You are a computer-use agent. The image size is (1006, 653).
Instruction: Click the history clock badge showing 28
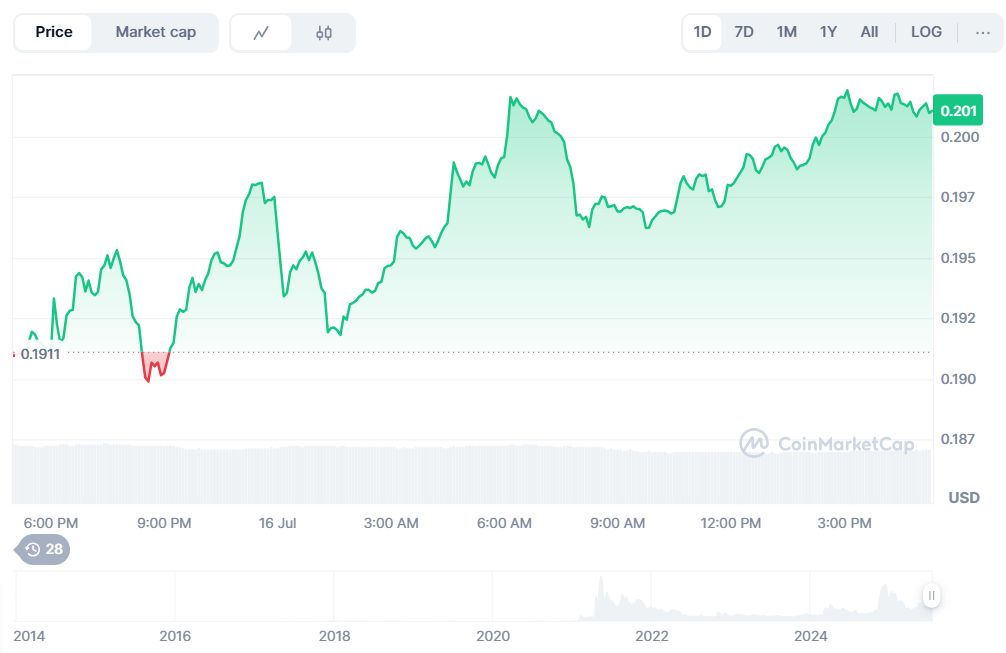44,549
